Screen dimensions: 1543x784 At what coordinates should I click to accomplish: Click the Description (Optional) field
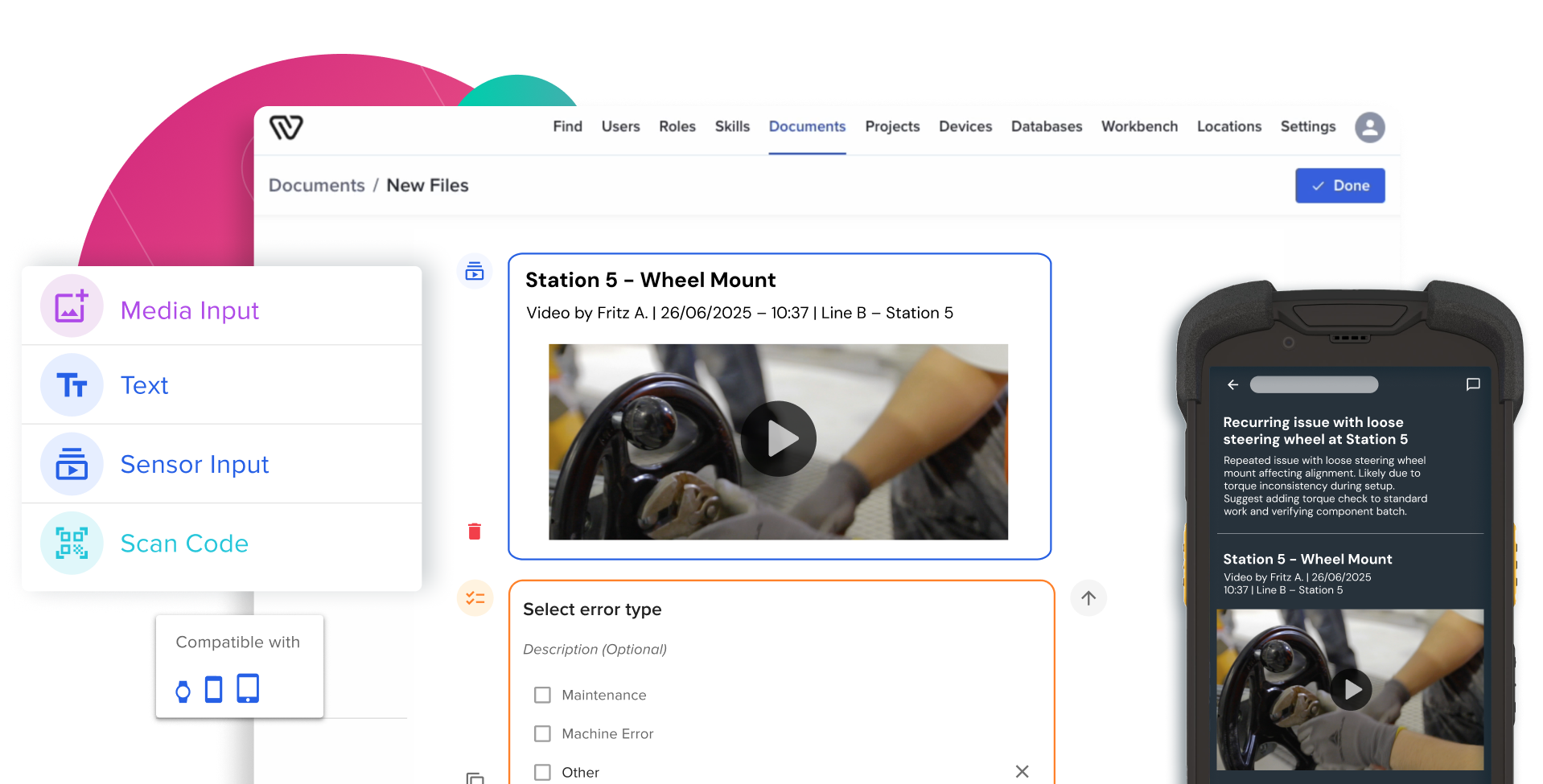(595, 650)
